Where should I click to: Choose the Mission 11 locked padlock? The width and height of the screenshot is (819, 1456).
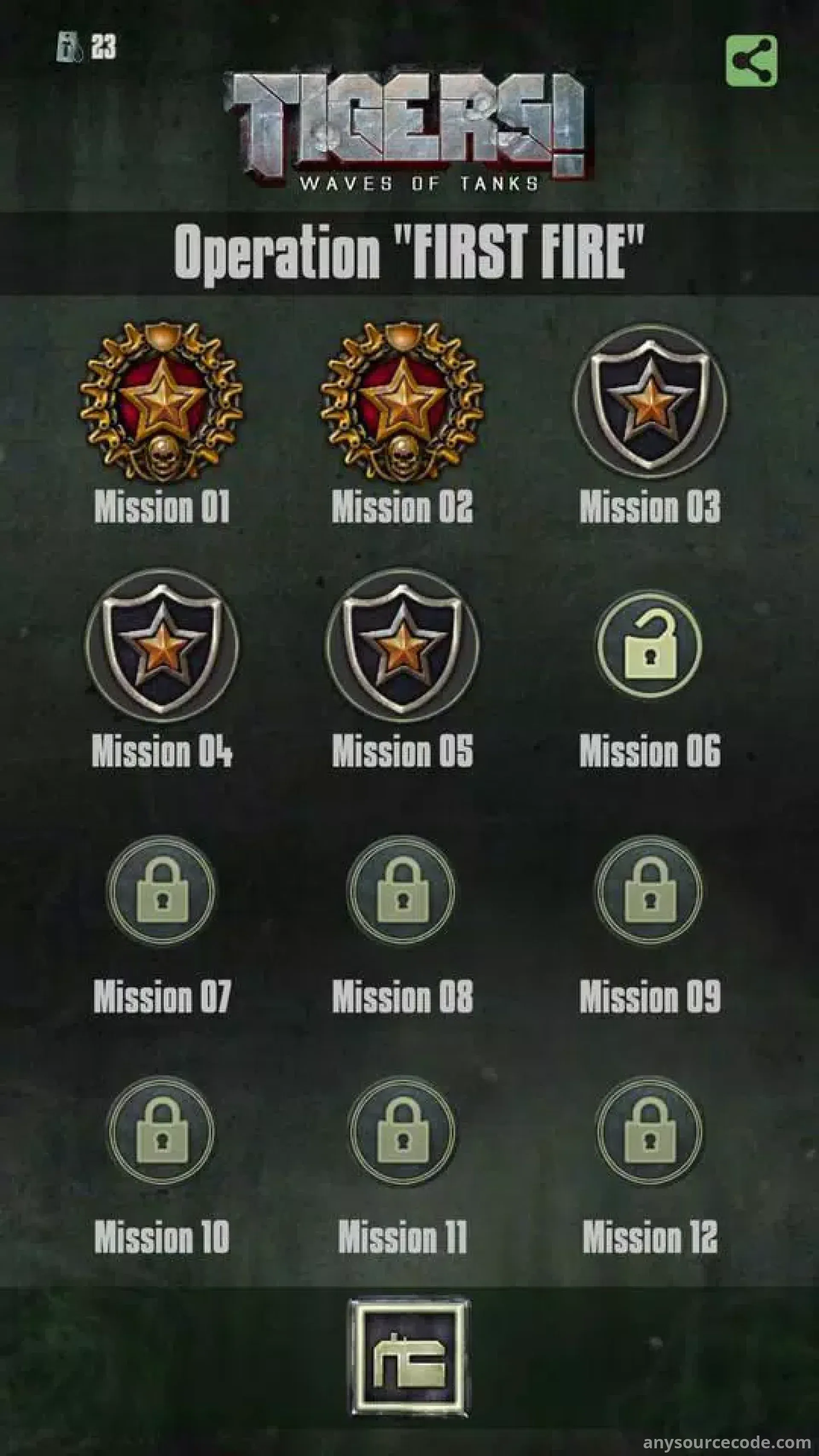(402, 1131)
